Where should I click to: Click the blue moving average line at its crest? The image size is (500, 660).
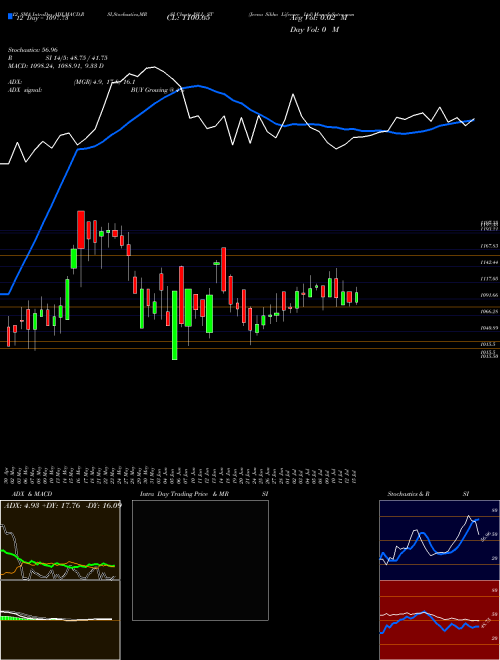click(x=198, y=86)
